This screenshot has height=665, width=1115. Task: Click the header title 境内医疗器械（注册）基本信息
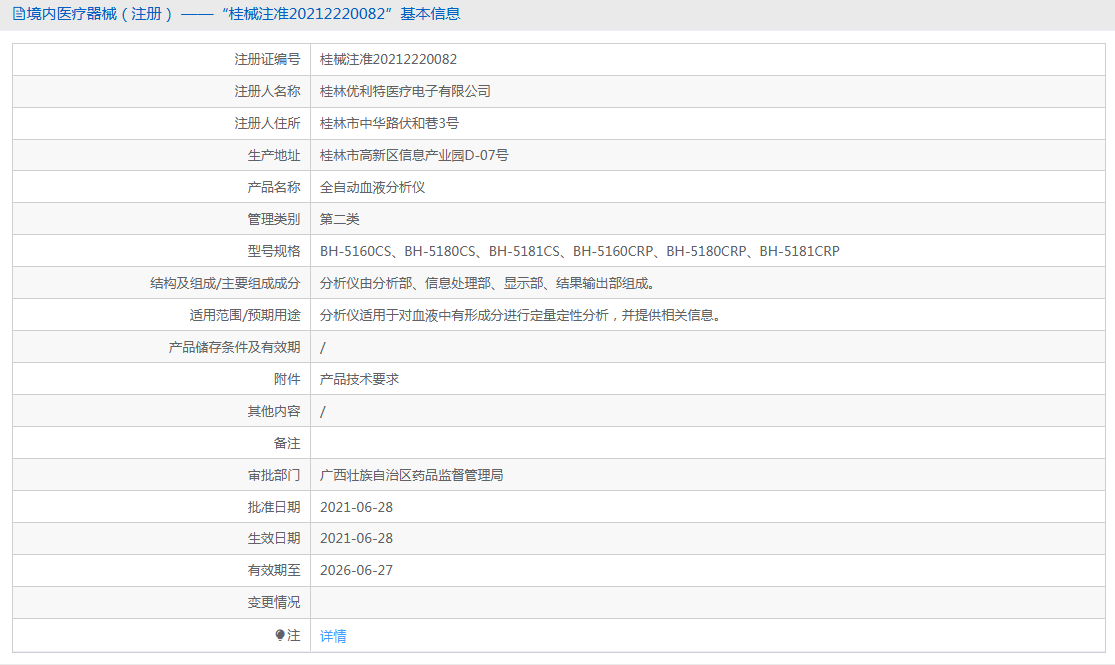pos(243,14)
